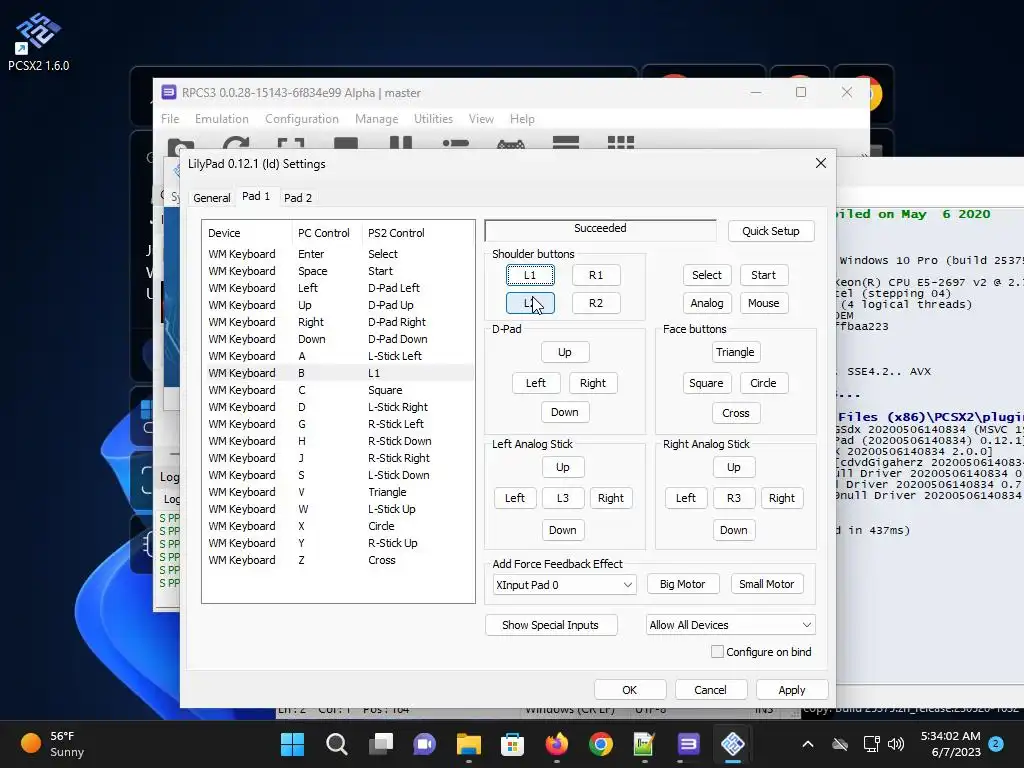Open the RPCS3 File menu
Screen dimensions: 1024x768
170,119
